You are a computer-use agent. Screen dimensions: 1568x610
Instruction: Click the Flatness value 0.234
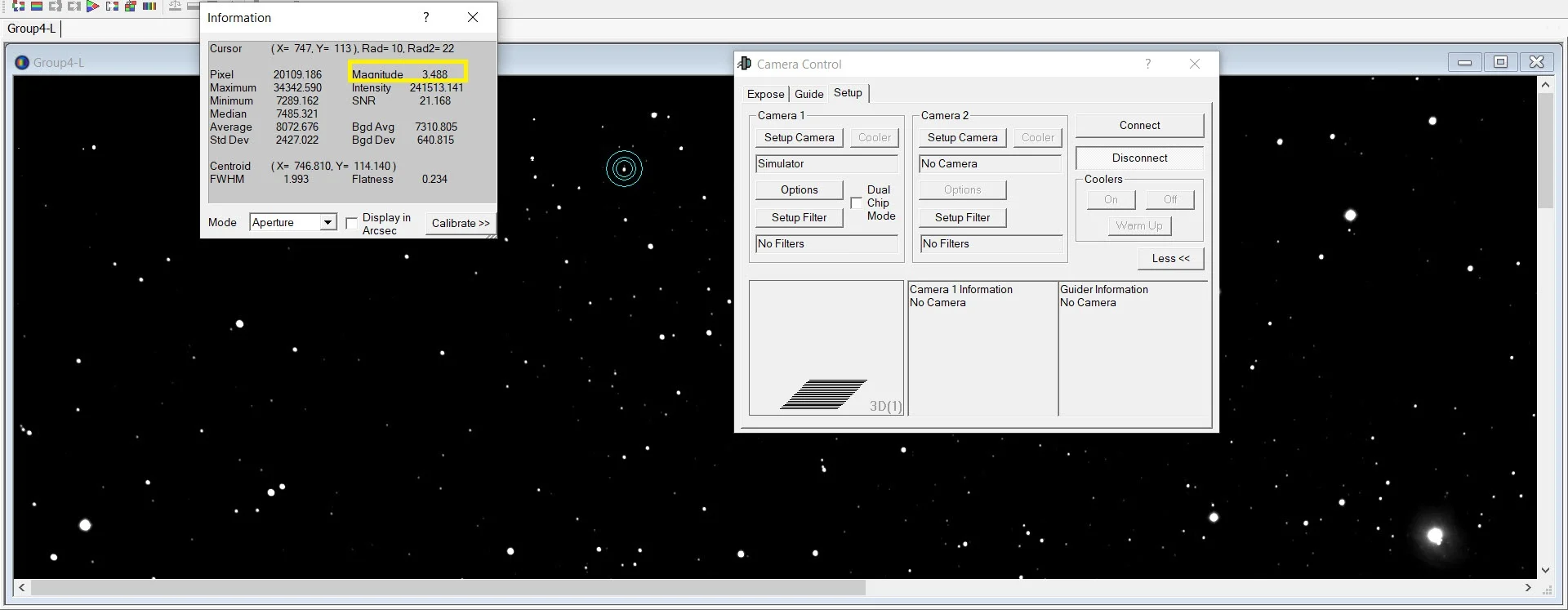(x=434, y=179)
